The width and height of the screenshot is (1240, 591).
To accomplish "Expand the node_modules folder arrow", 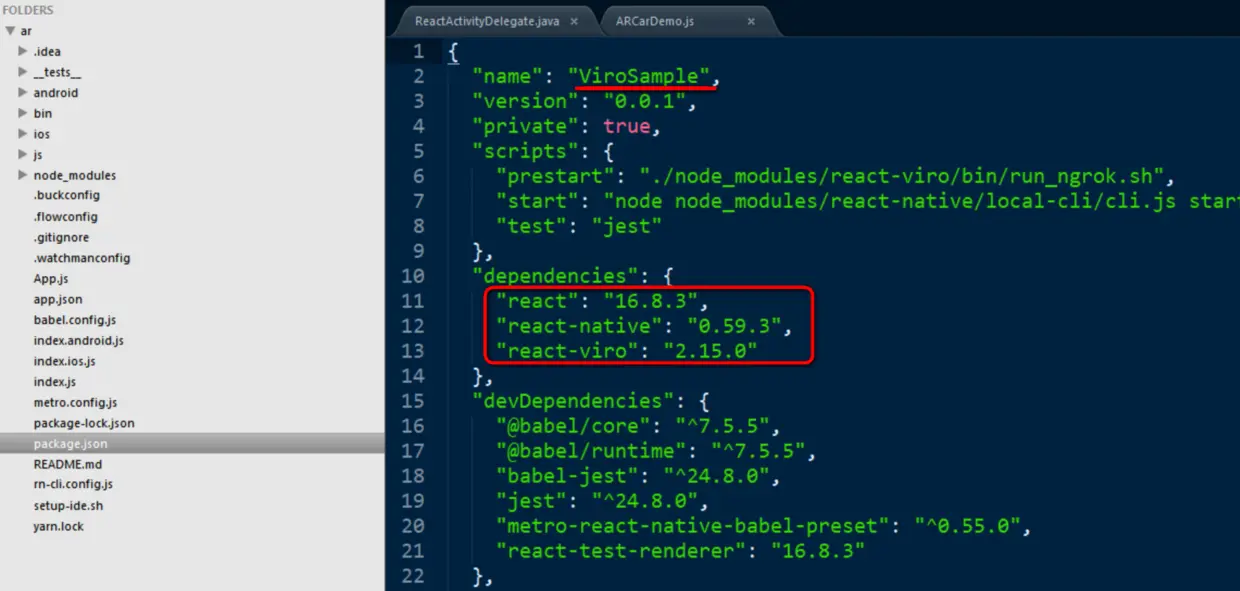I will (23, 175).
